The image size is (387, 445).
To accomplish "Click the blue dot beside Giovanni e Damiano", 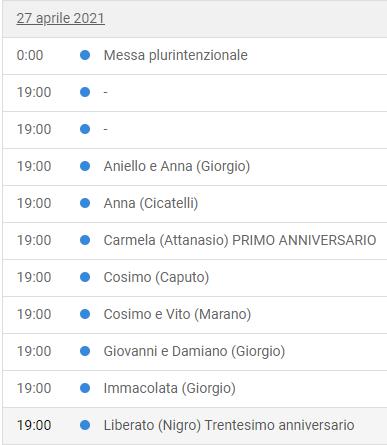I will pos(85,351).
